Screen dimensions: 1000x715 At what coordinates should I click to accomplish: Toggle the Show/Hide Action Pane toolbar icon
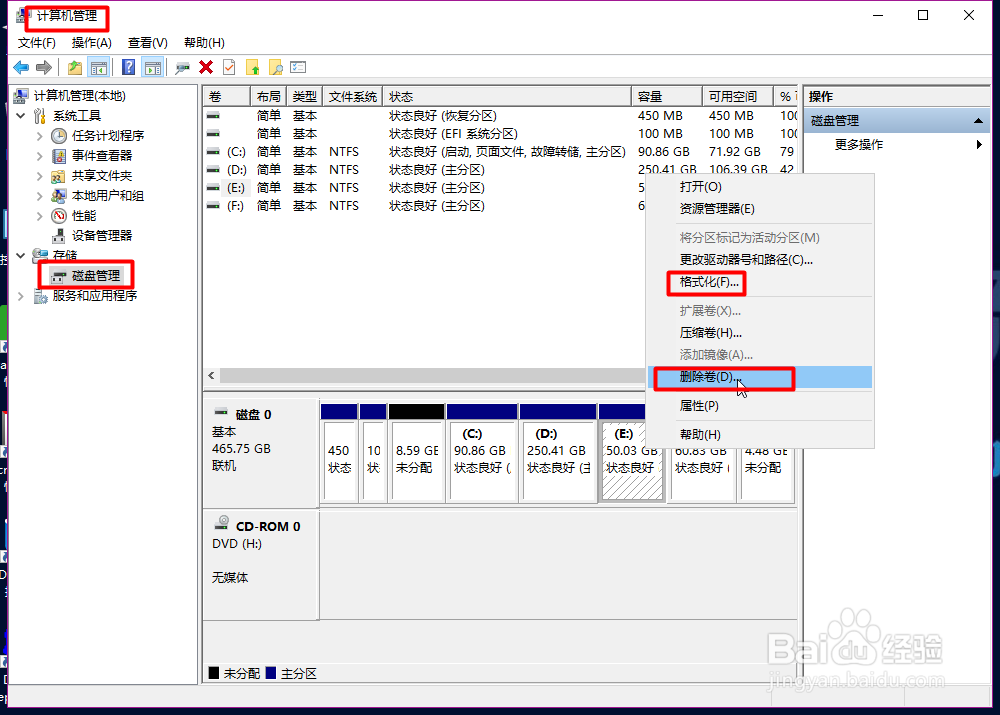pyautogui.click(x=153, y=67)
